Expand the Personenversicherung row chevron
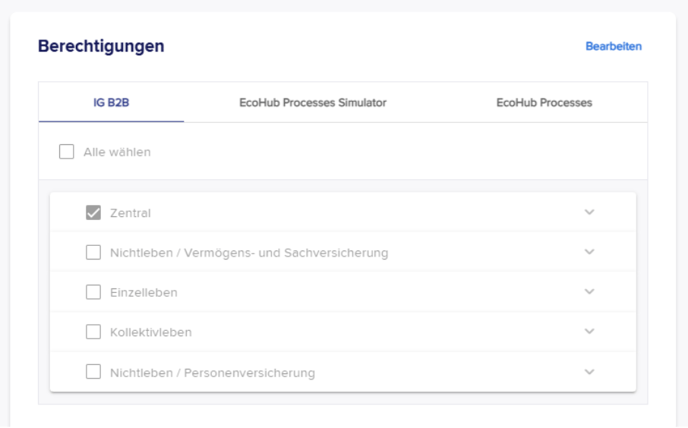 tap(589, 372)
